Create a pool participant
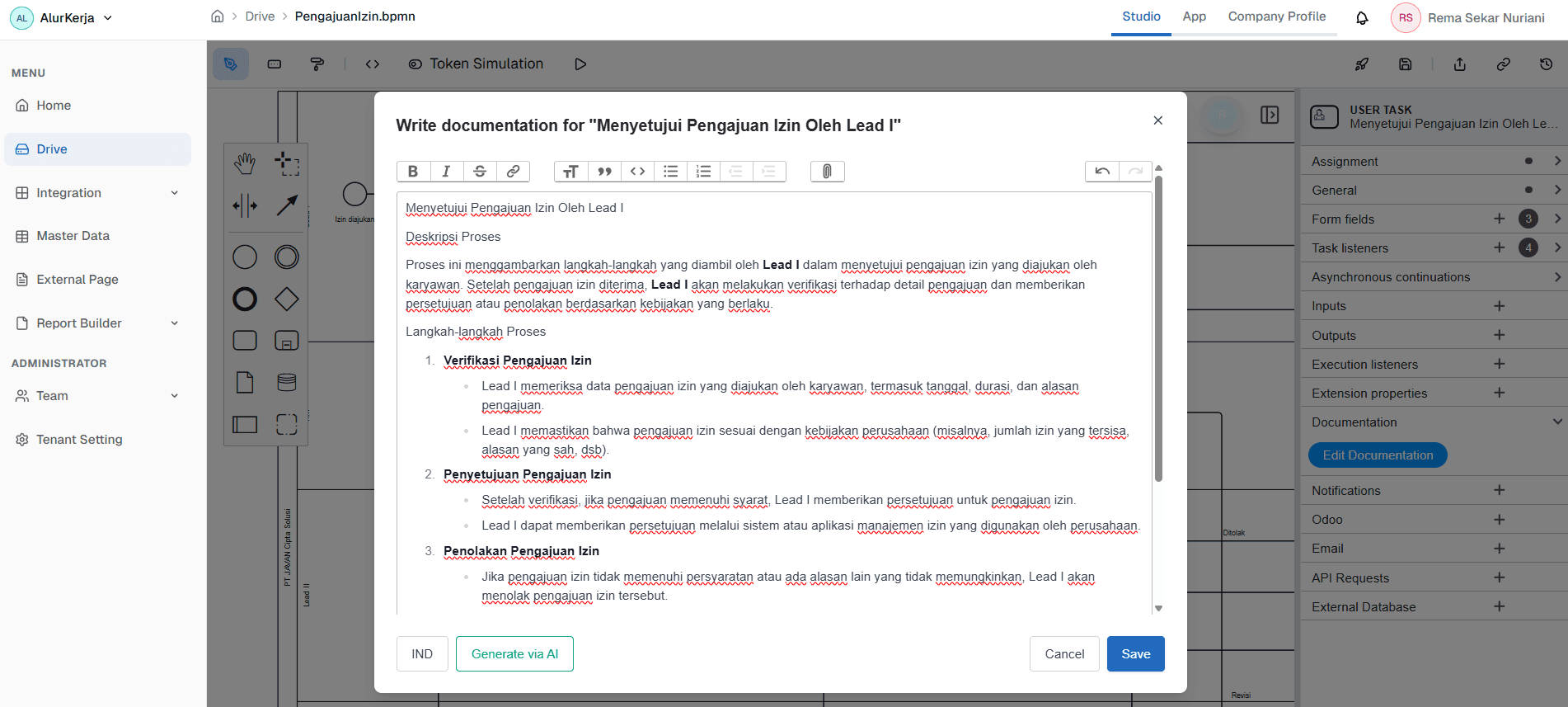 coord(245,424)
